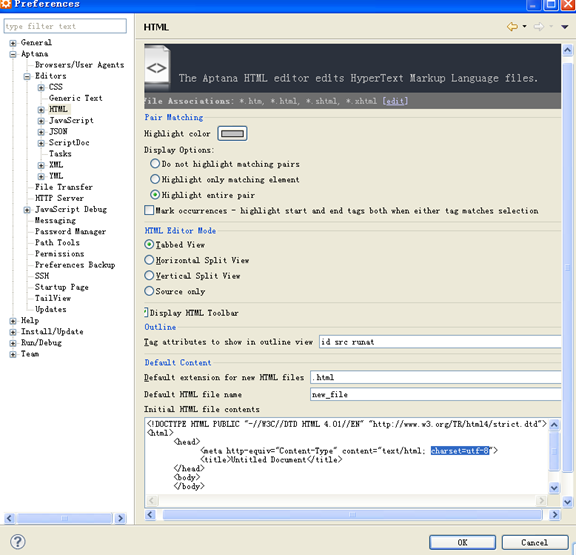Select TailView preference page

[x=53, y=298]
